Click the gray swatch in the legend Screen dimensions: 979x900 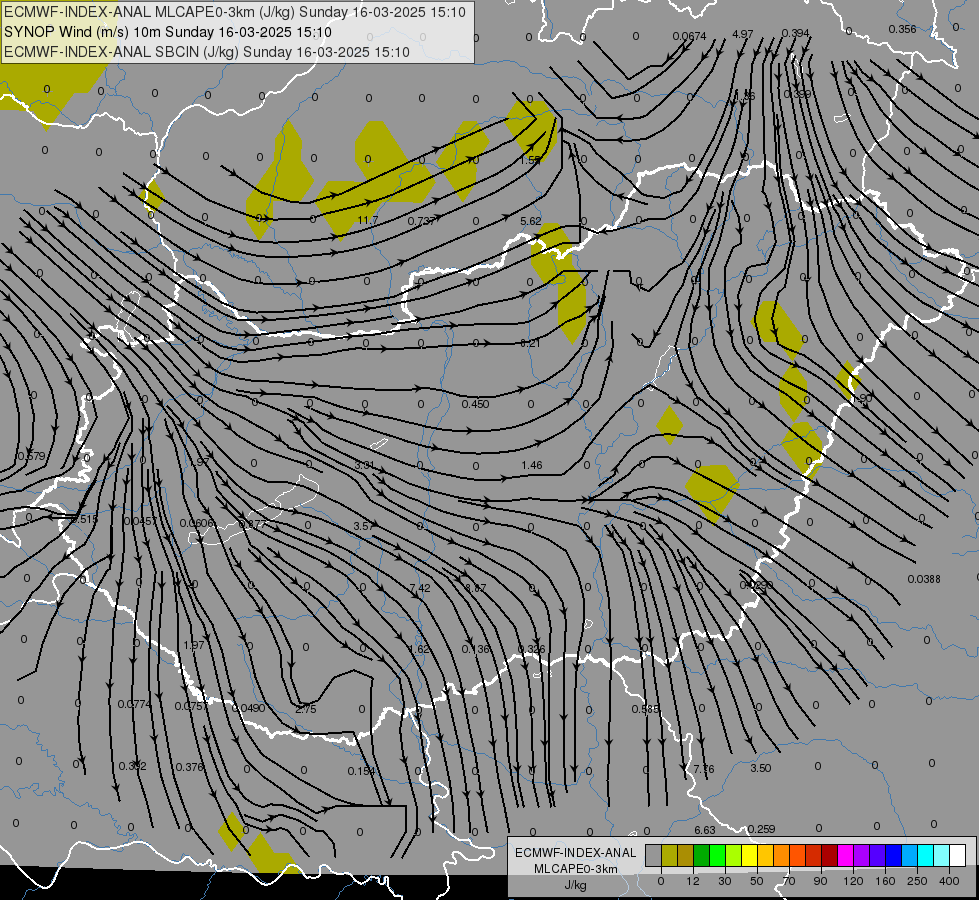[653, 856]
